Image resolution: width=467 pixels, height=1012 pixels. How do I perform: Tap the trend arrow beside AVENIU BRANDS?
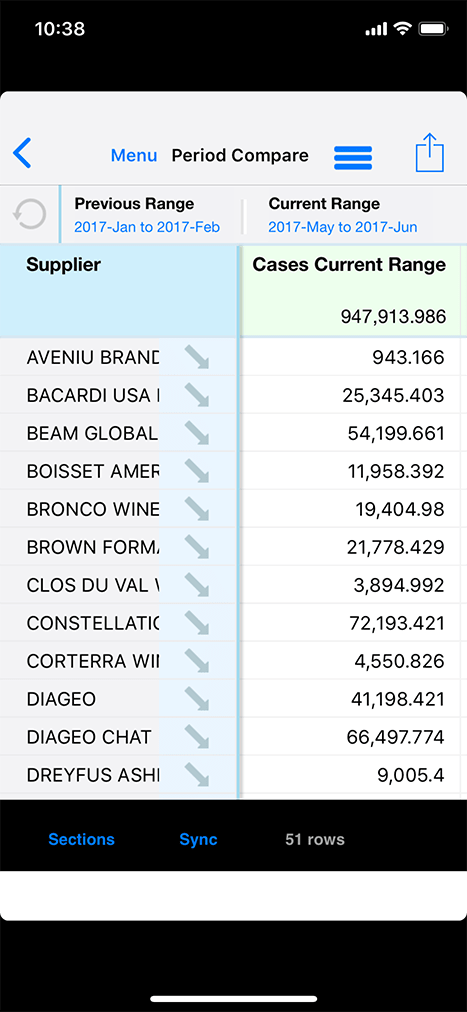(x=197, y=358)
